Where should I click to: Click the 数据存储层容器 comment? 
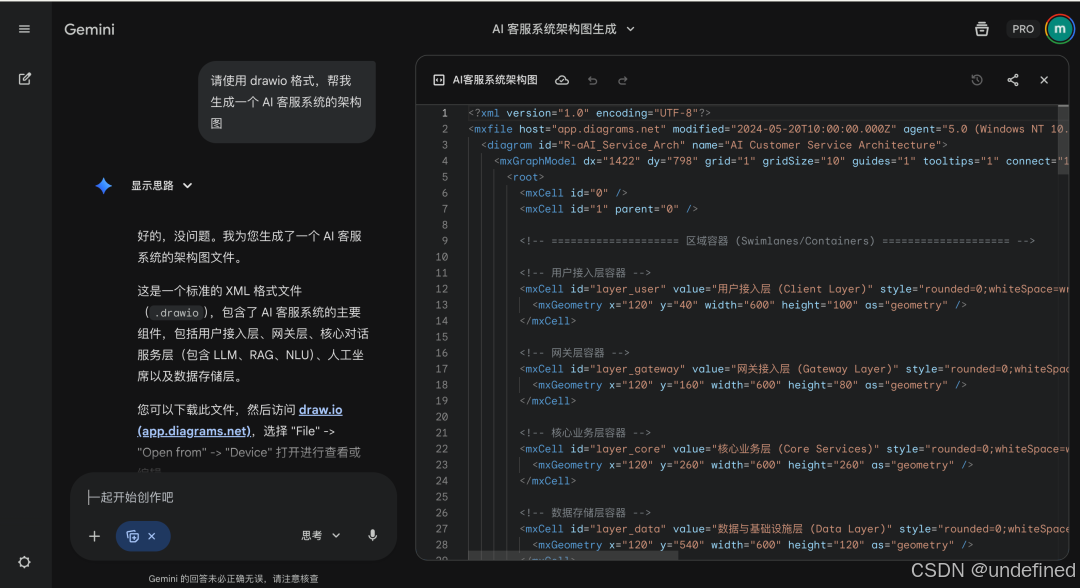pos(585,513)
